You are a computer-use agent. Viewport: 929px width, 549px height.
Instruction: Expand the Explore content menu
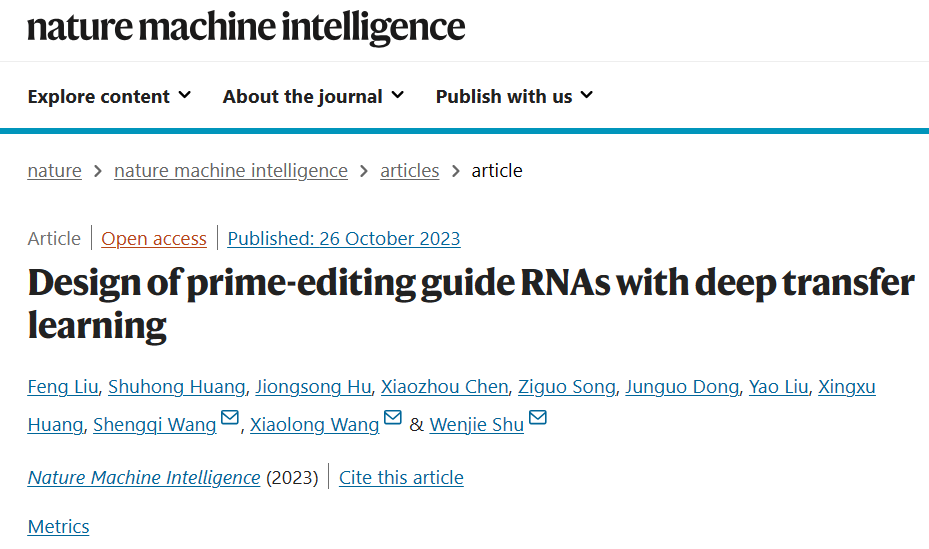(x=110, y=96)
